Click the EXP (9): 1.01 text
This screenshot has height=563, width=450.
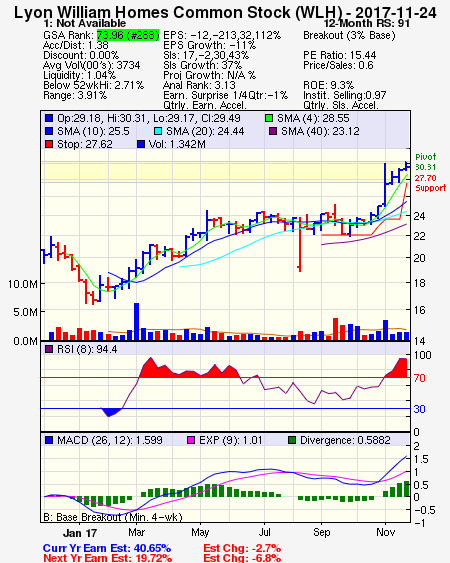tap(231, 440)
